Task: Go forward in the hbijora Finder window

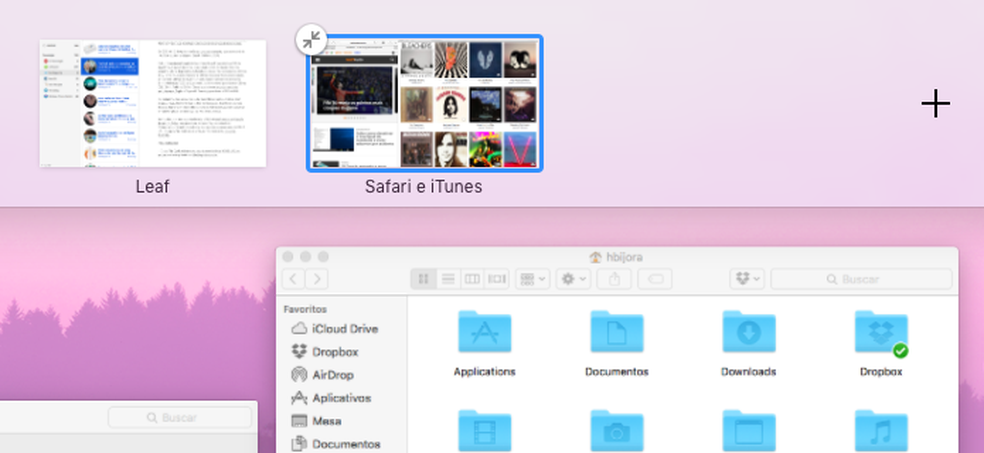Action: point(317,279)
